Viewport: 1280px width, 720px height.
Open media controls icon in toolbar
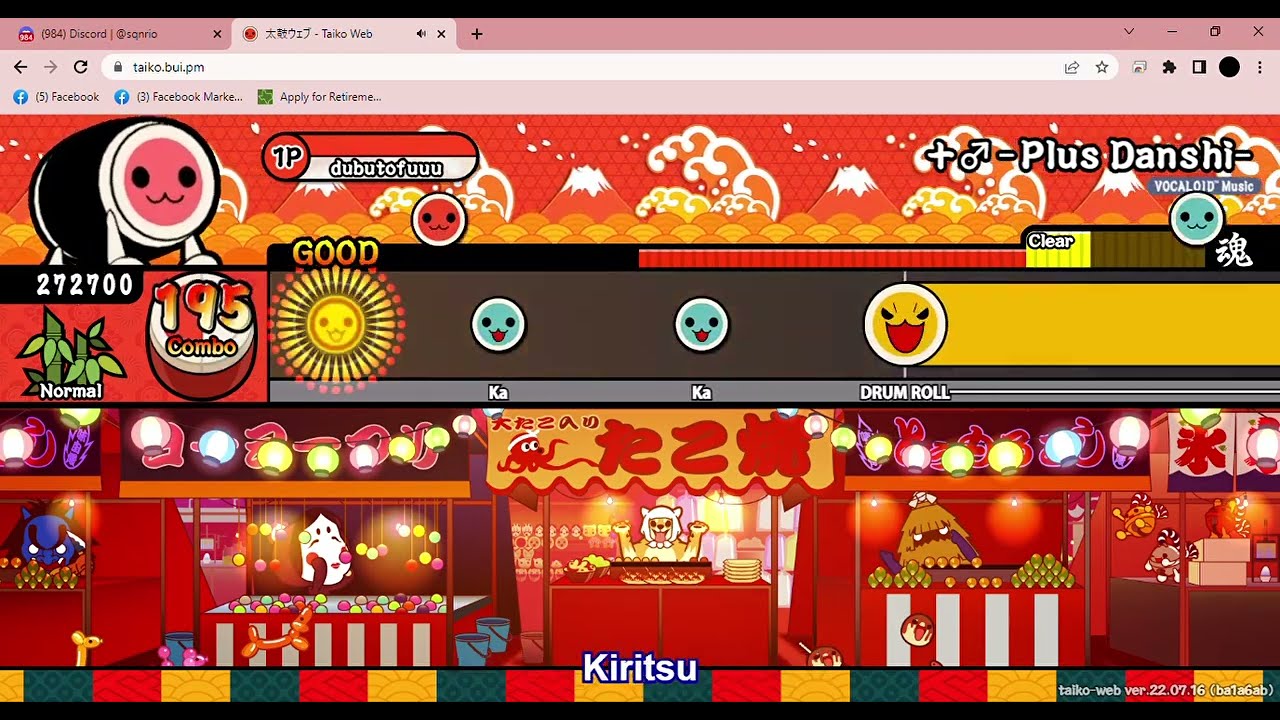point(1139,67)
